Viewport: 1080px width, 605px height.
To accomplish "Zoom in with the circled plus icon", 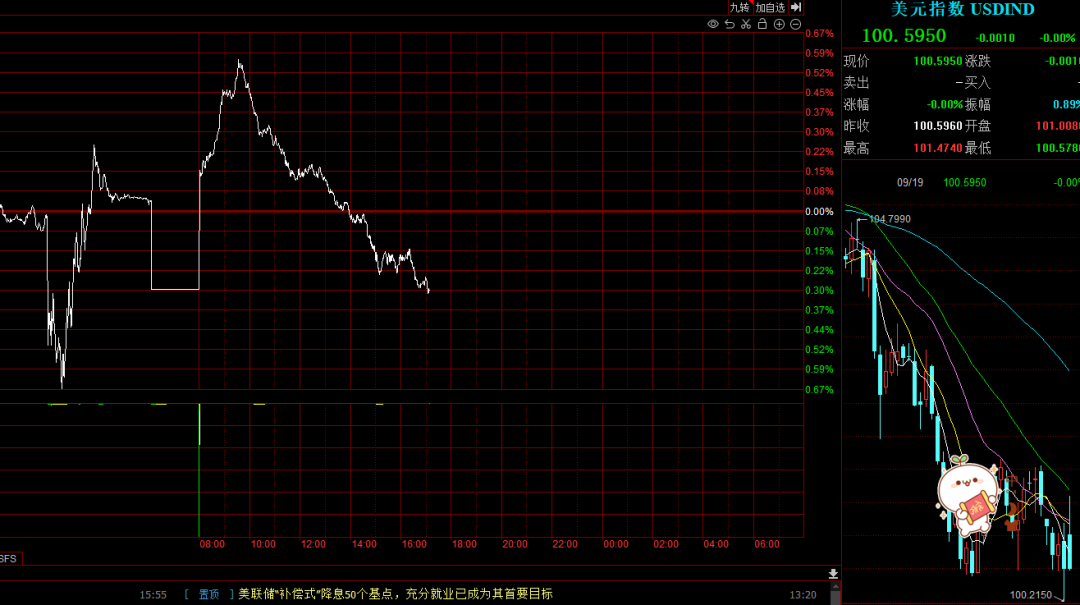I will coord(779,24).
